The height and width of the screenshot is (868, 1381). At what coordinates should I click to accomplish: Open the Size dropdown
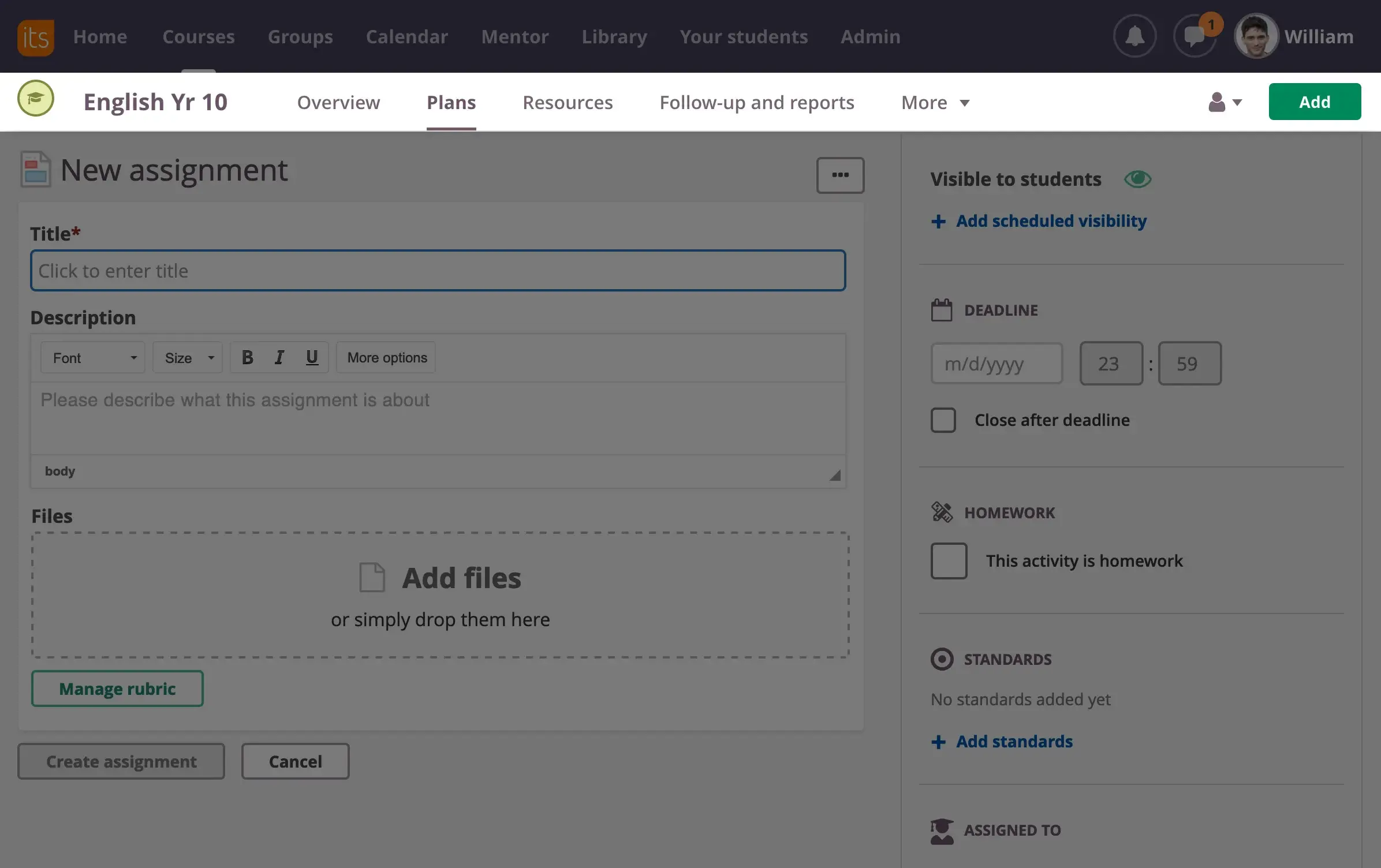click(188, 358)
